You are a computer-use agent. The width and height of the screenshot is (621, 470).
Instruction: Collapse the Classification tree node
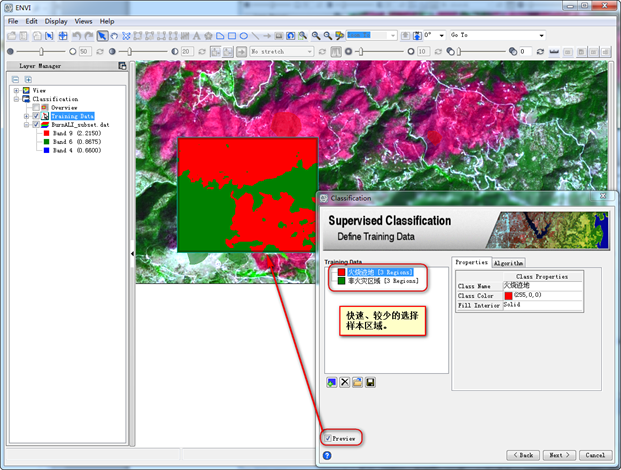tap(16, 99)
